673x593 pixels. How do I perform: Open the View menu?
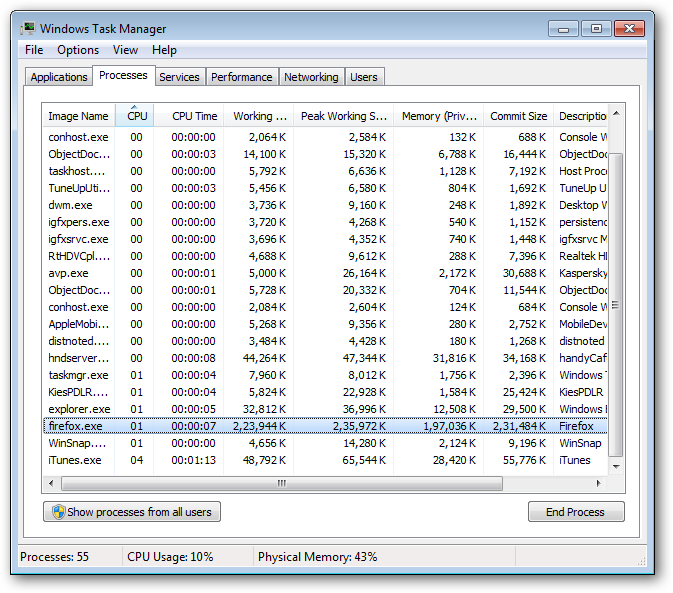pos(125,50)
